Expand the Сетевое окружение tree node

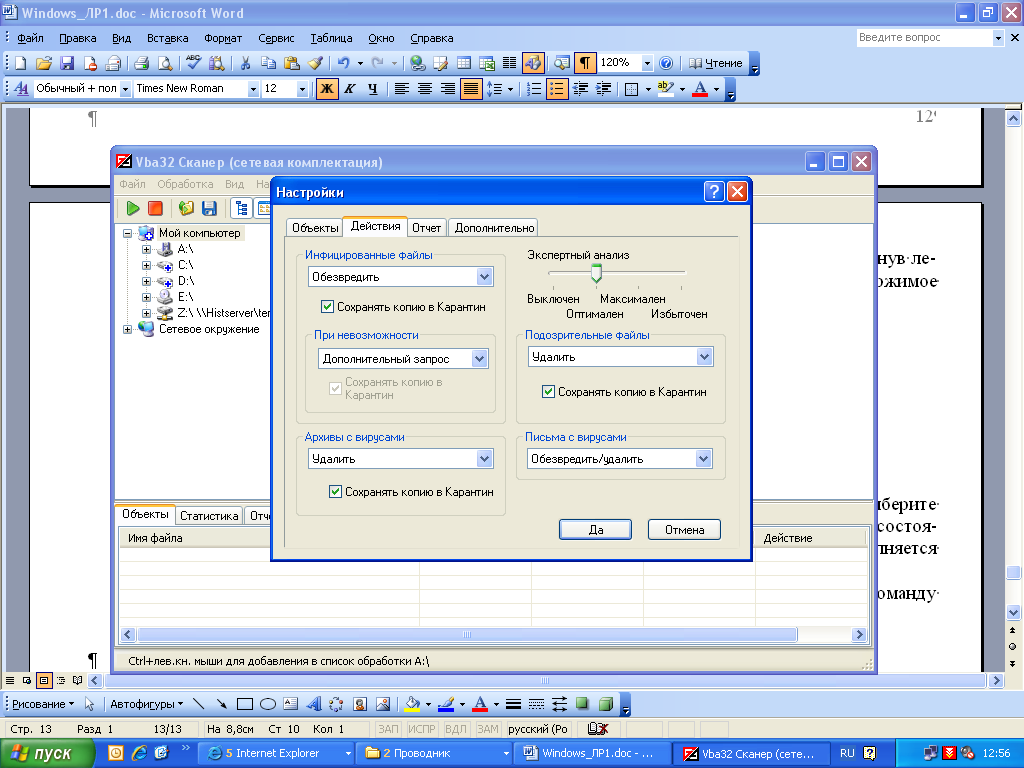click(127, 329)
